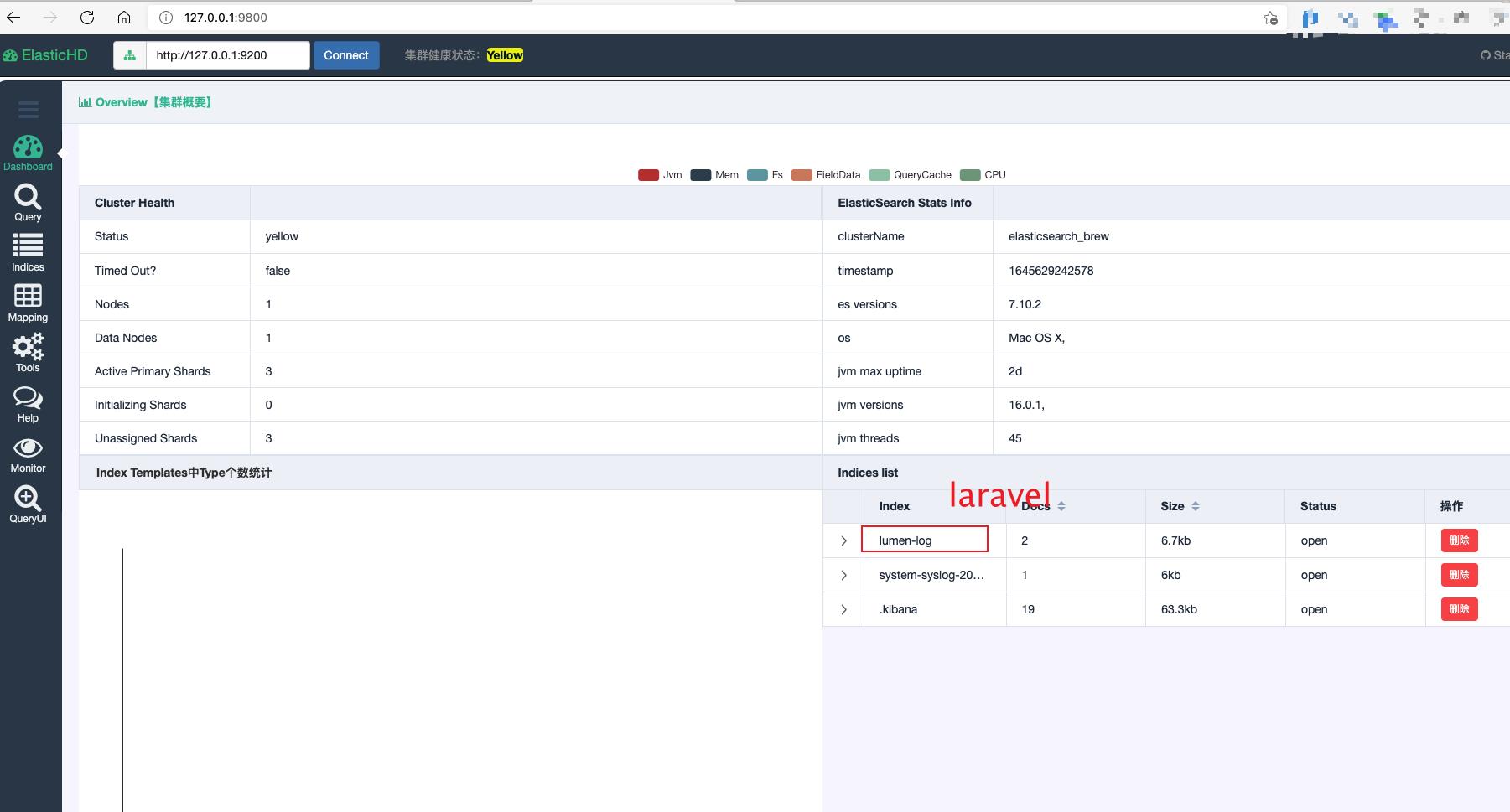Click the Active Primary Shards row label
Screen dimensions: 1510x812
tap(153, 371)
